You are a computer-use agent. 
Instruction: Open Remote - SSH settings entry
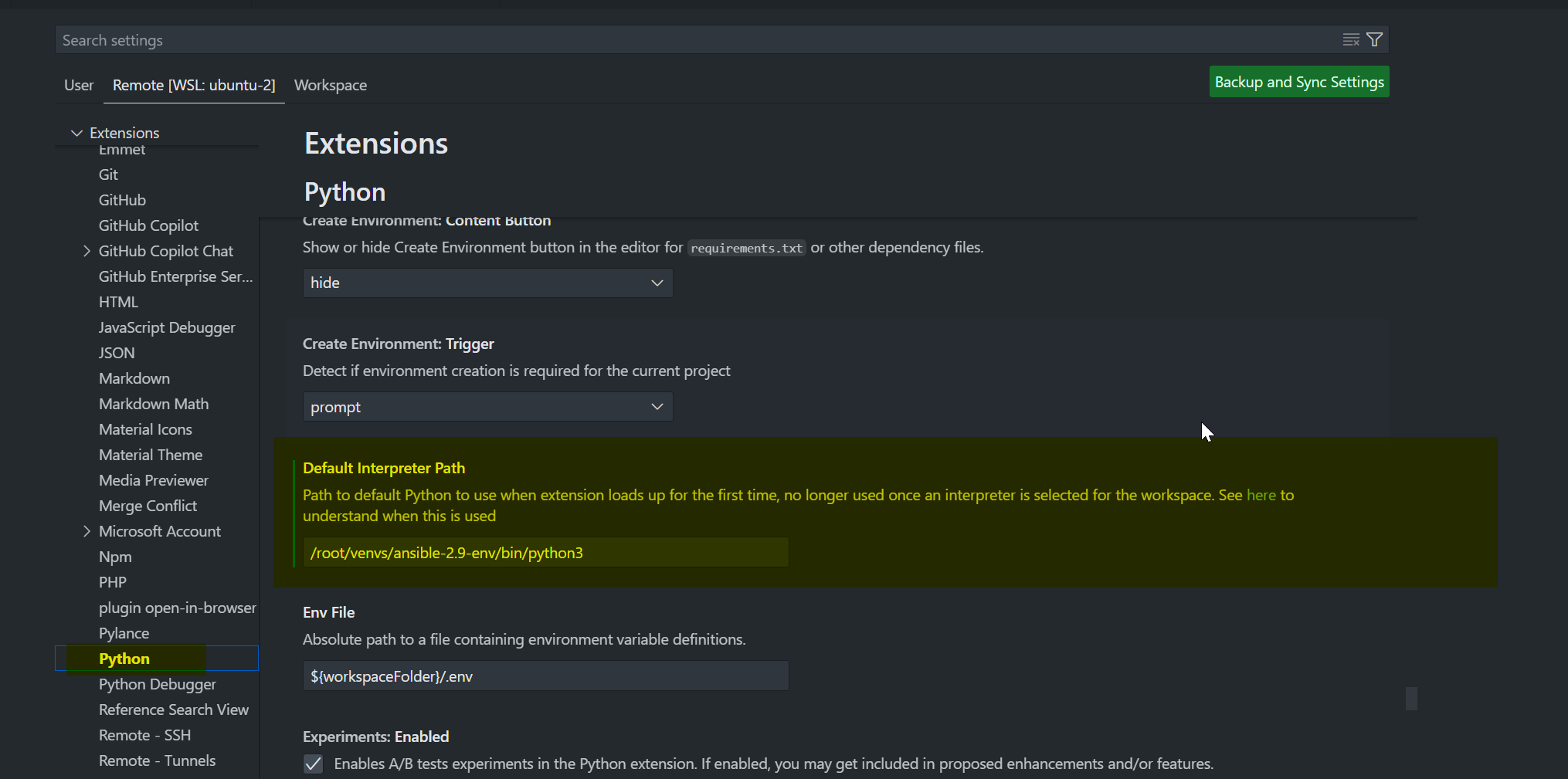click(x=144, y=735)
